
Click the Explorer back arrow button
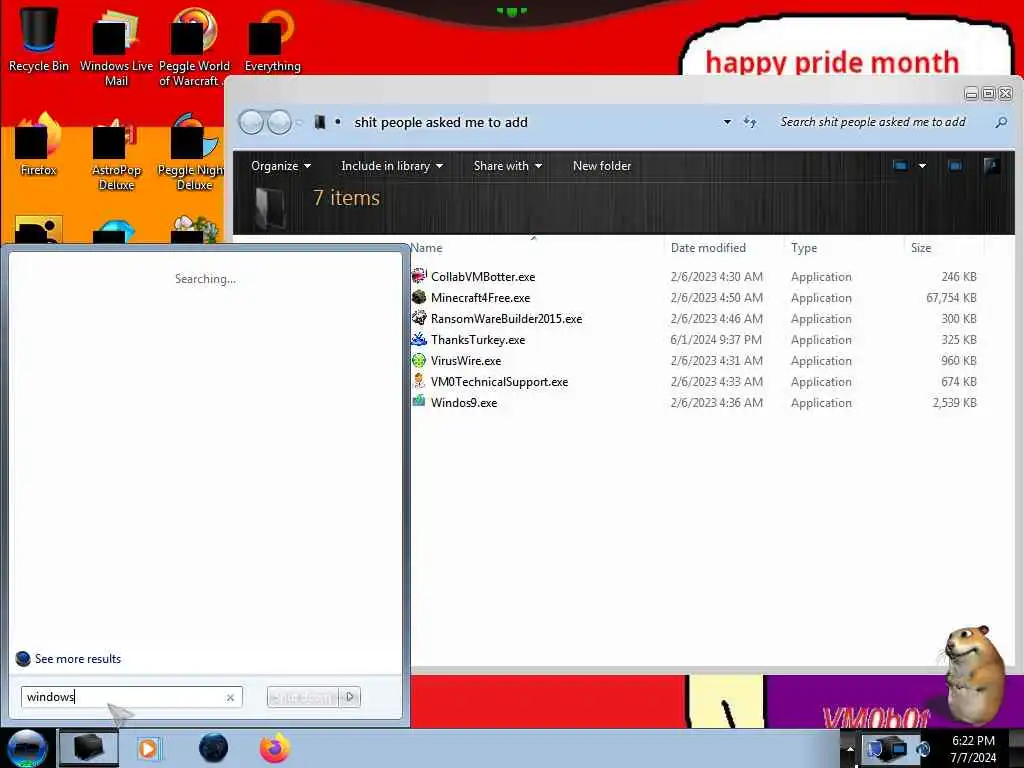click(251, 122)
